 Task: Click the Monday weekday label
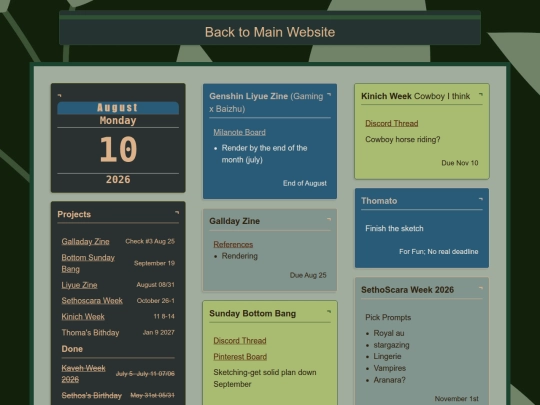click(x=118, y=121)
